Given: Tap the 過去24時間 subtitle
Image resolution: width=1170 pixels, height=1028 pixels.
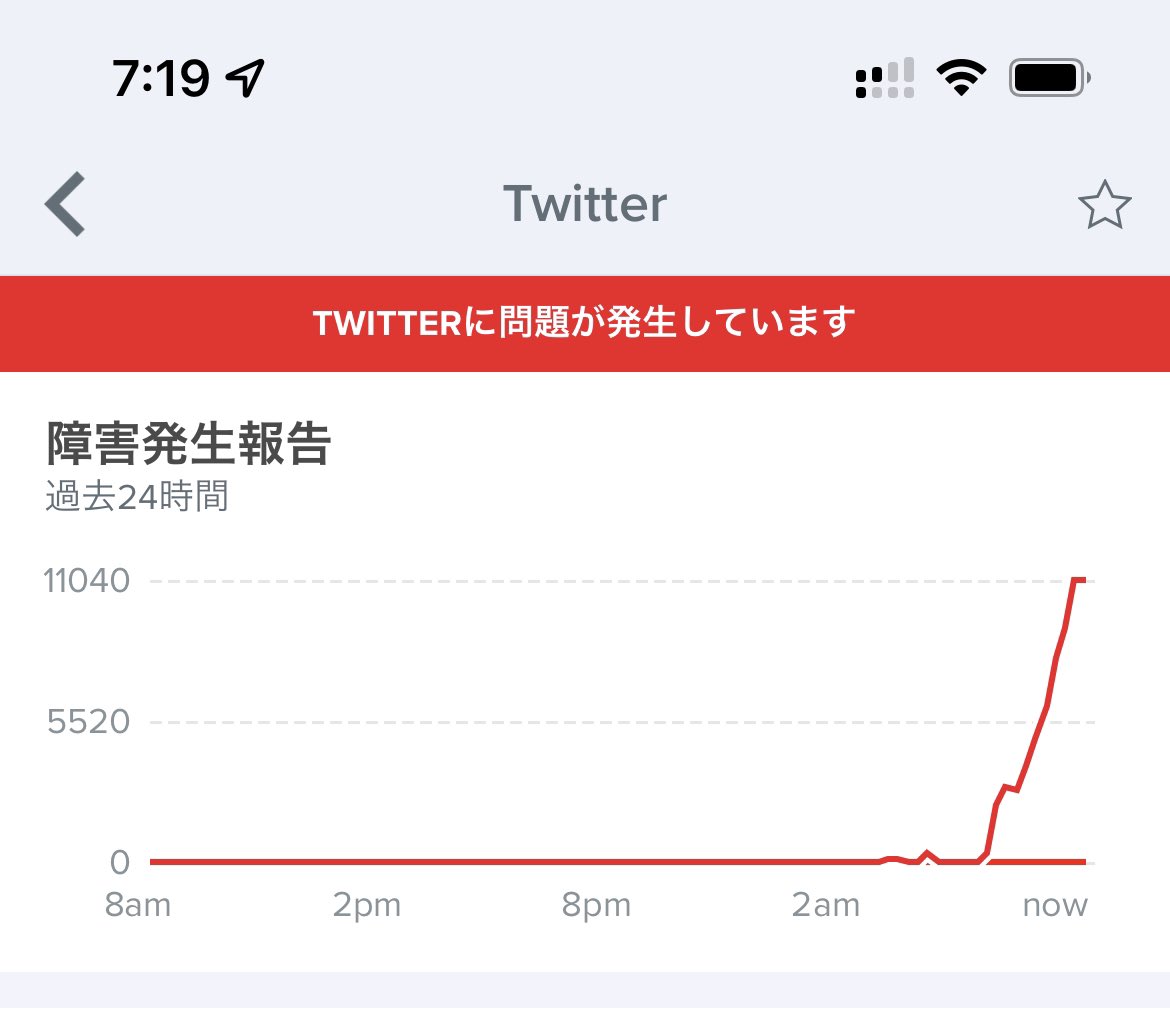Looking at the screenshot, I should click(x=137, y=496).
